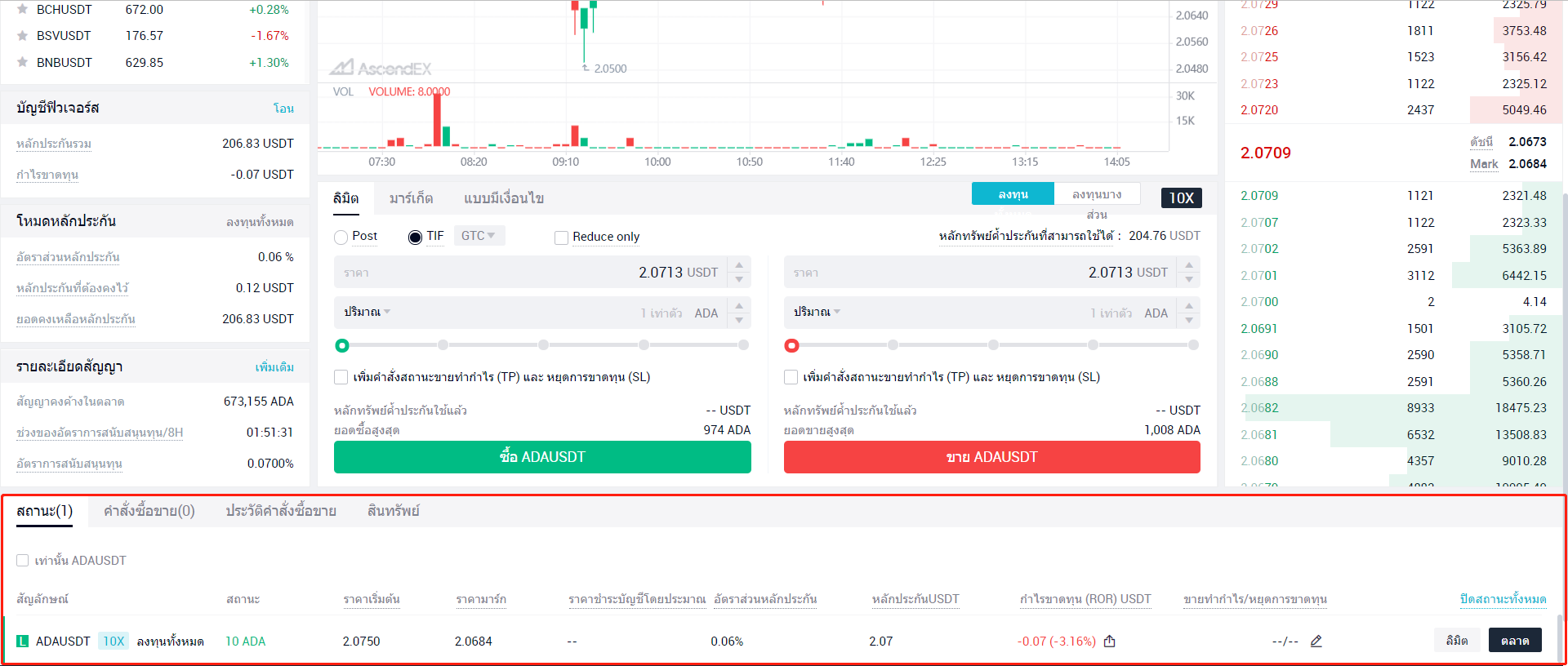Enable TP/SL checkbox on sell side
Screen dimensions: 1568x666
point(791,377)
